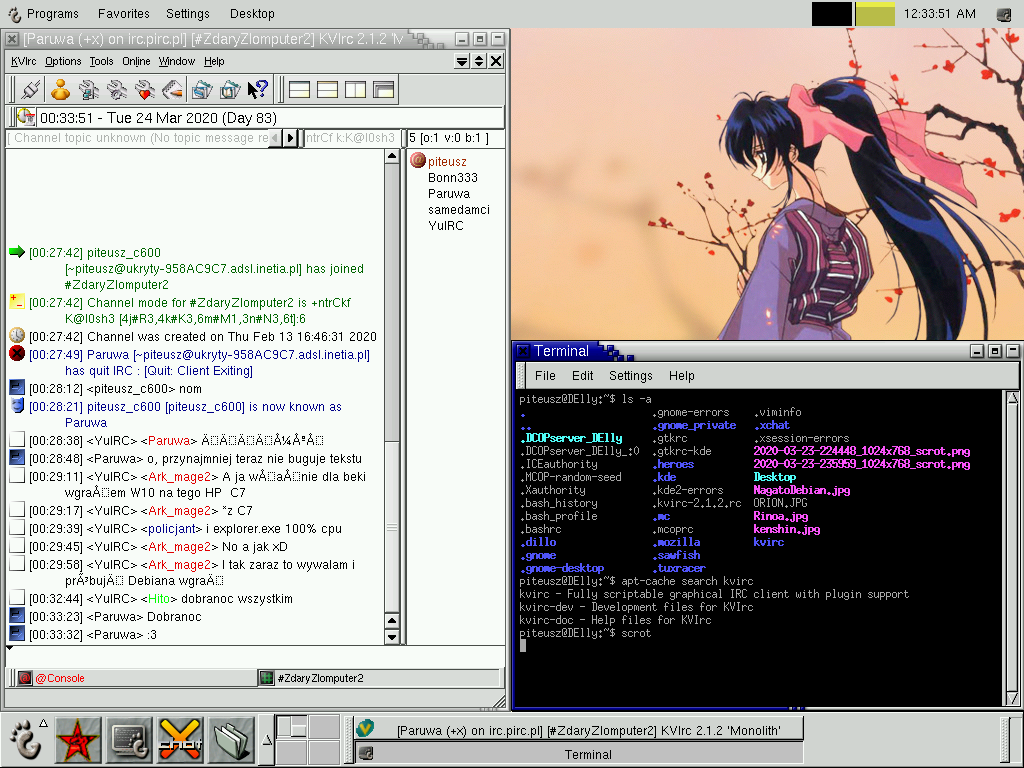Switch to the bottom-left workspace in pager
1024x768 pixels.
click(x=291, y=751)
